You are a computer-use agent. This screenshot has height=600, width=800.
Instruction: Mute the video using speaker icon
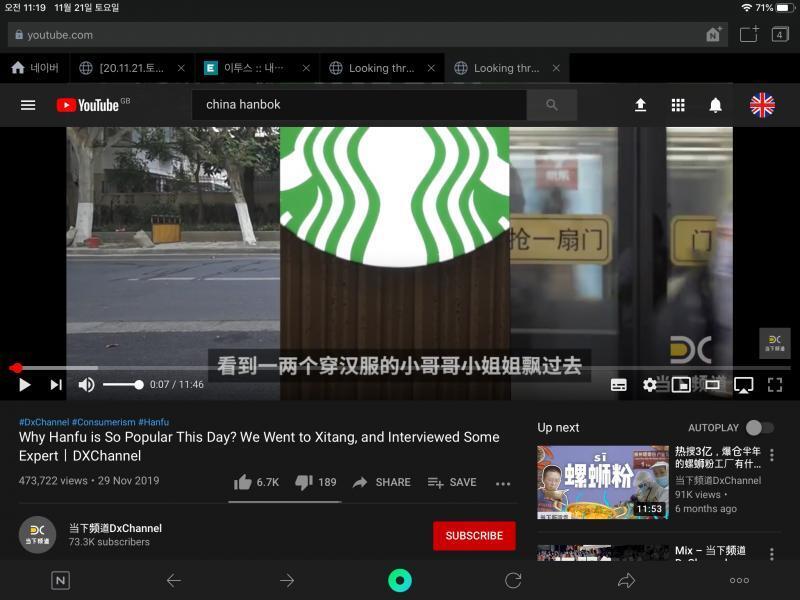(x=86, y=385)
